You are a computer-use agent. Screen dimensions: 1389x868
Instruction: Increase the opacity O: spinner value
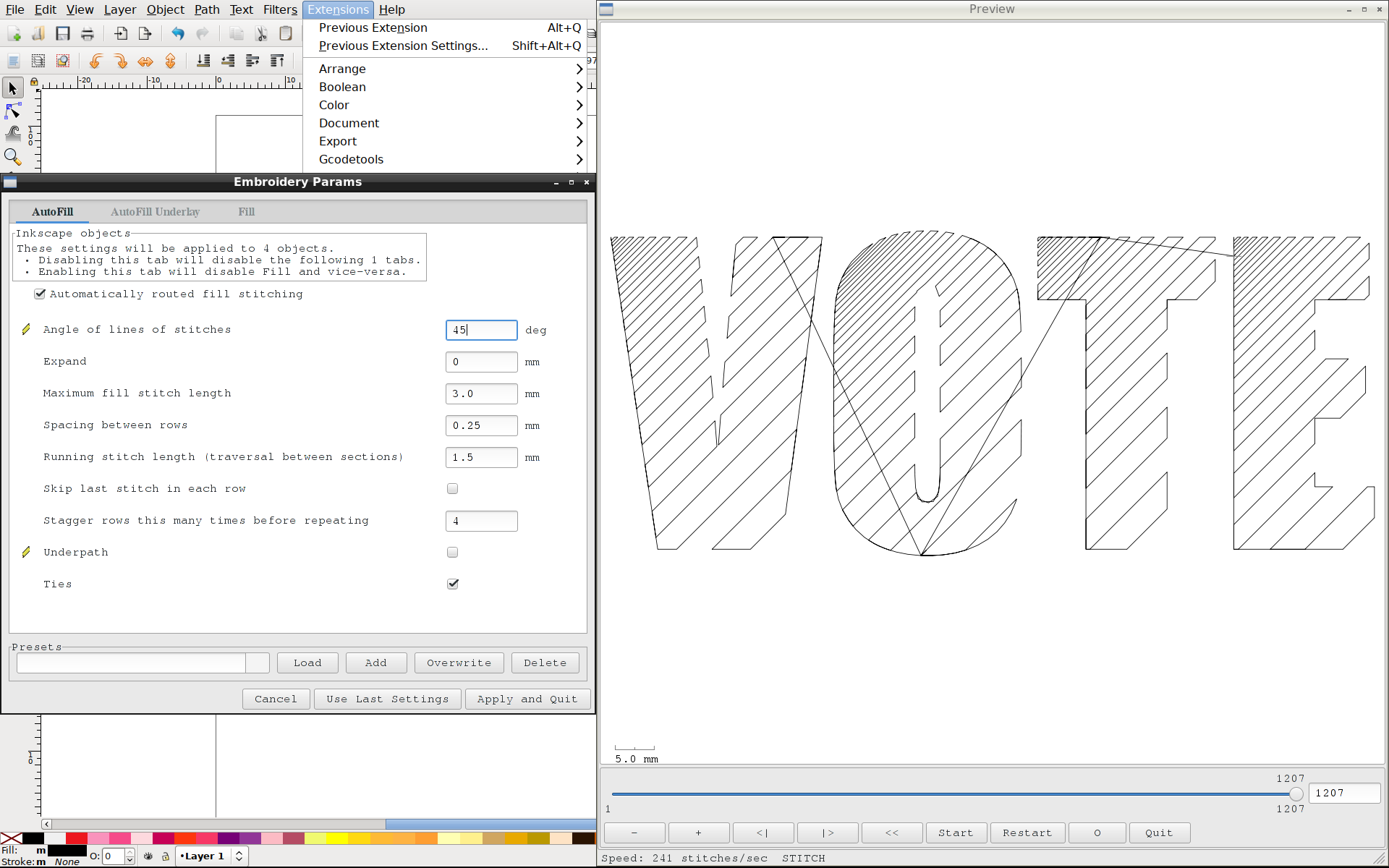pos(130,852)
